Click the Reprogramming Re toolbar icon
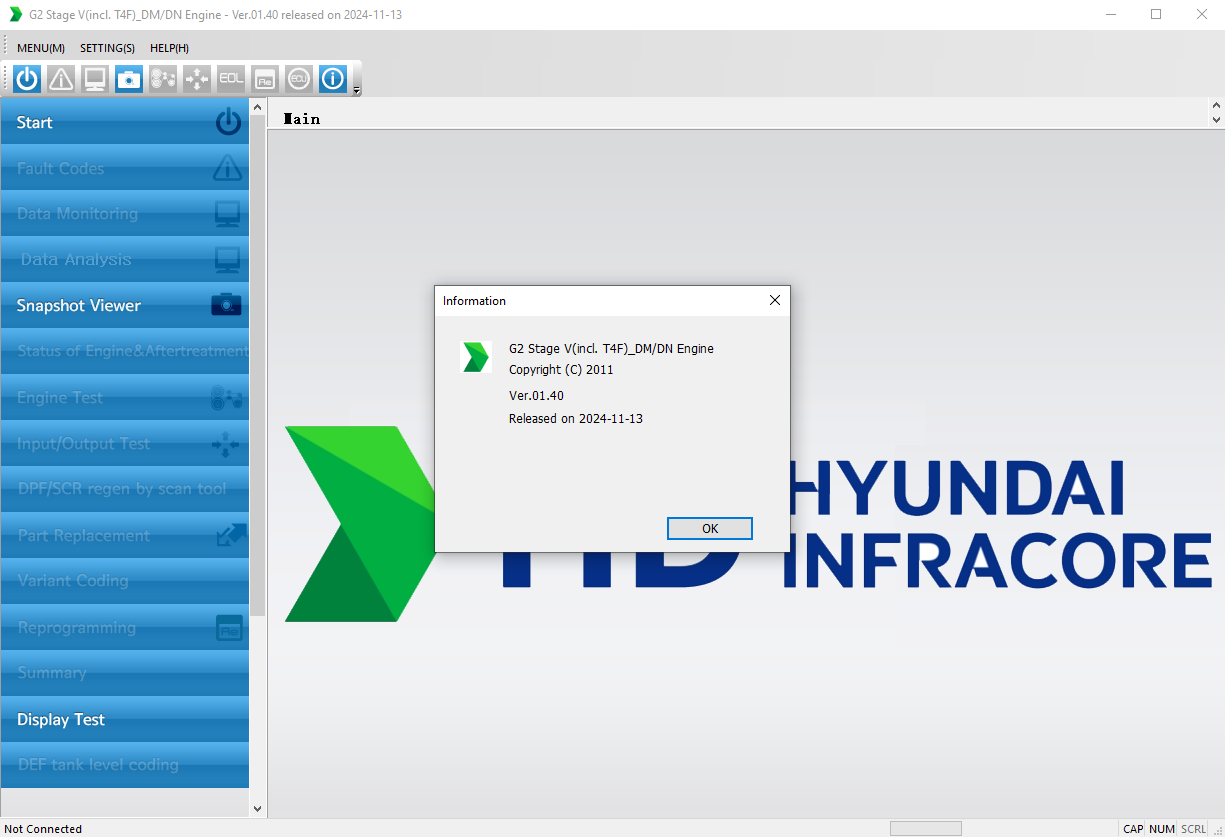Image resolution: width=1225 pixels, height=837 pixels. coord(265,79)
